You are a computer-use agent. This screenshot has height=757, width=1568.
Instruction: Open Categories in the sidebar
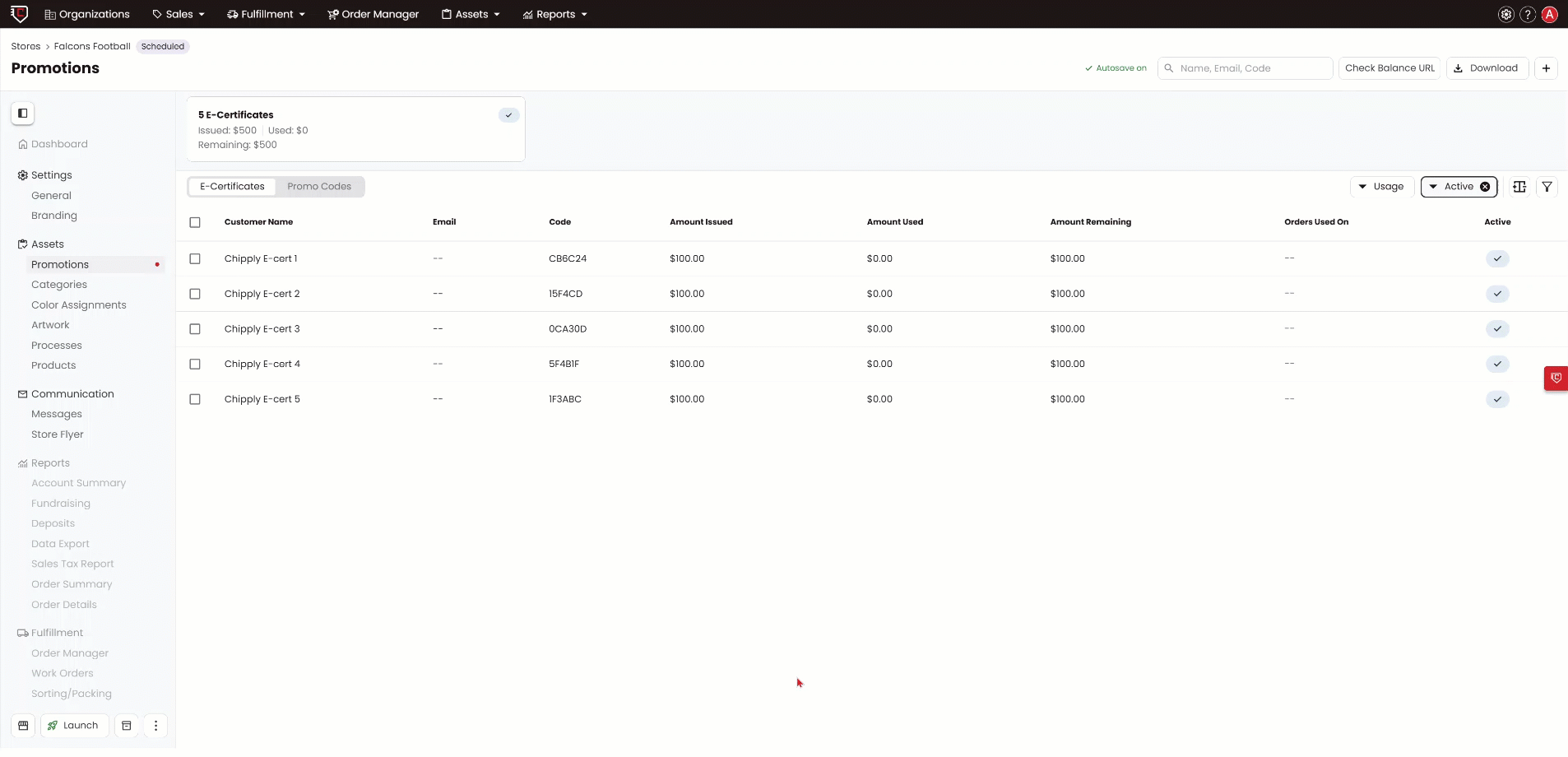(x=59, y=285)
